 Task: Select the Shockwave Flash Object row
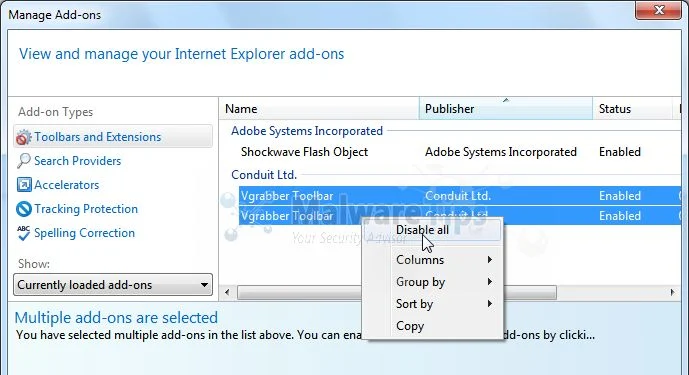click(x=459, y=152)
